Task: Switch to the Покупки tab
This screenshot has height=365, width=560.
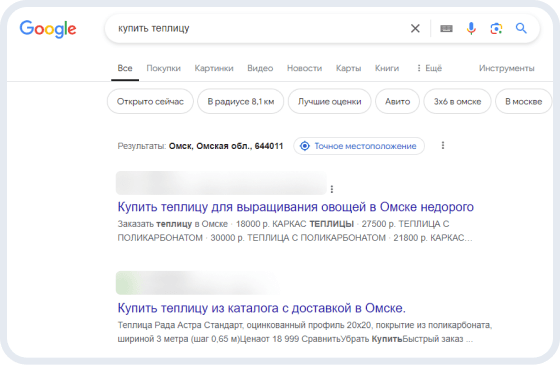Action: (x=164, y=68)
